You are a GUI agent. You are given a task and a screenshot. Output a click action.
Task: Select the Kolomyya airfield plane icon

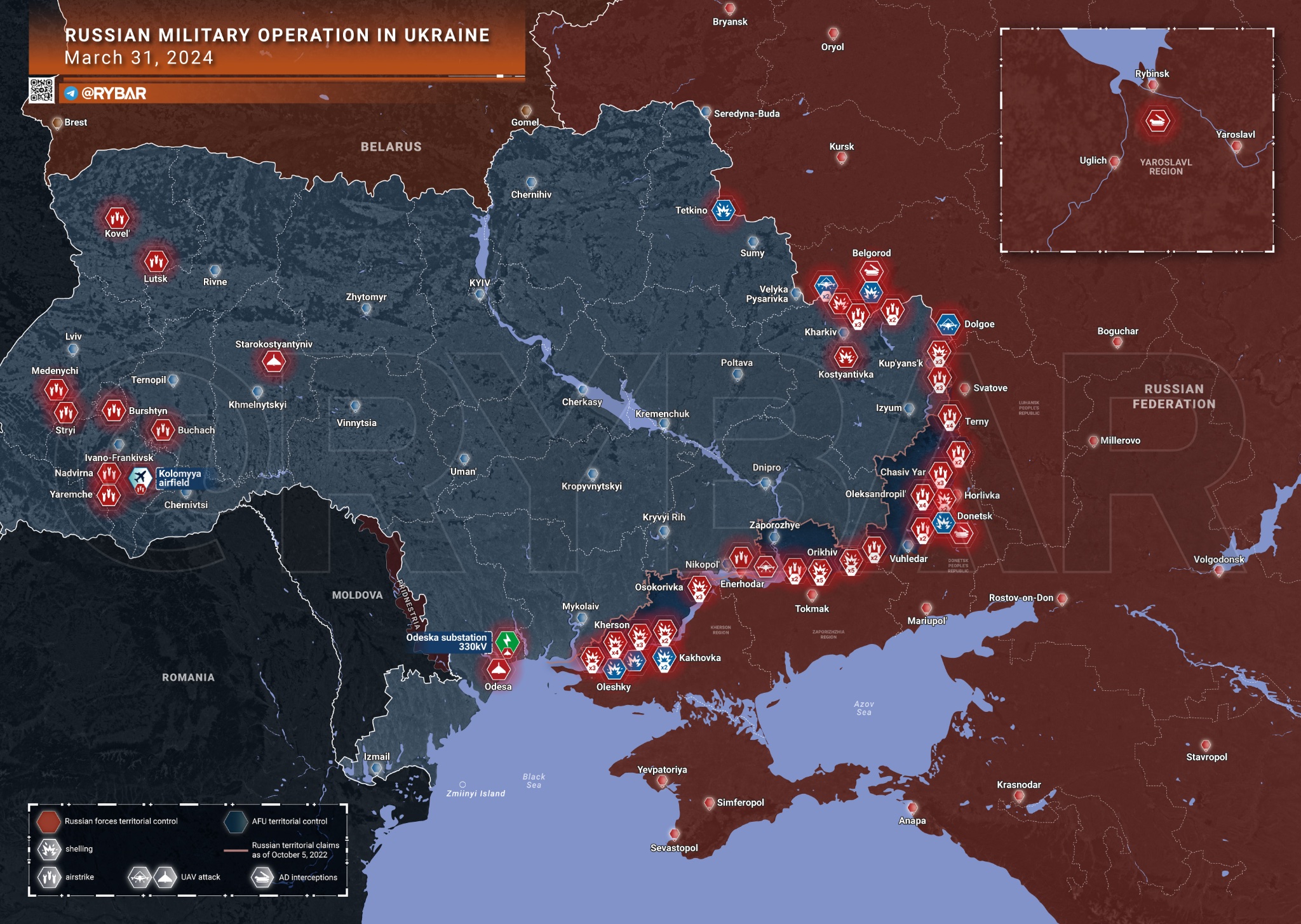(140, 478)
